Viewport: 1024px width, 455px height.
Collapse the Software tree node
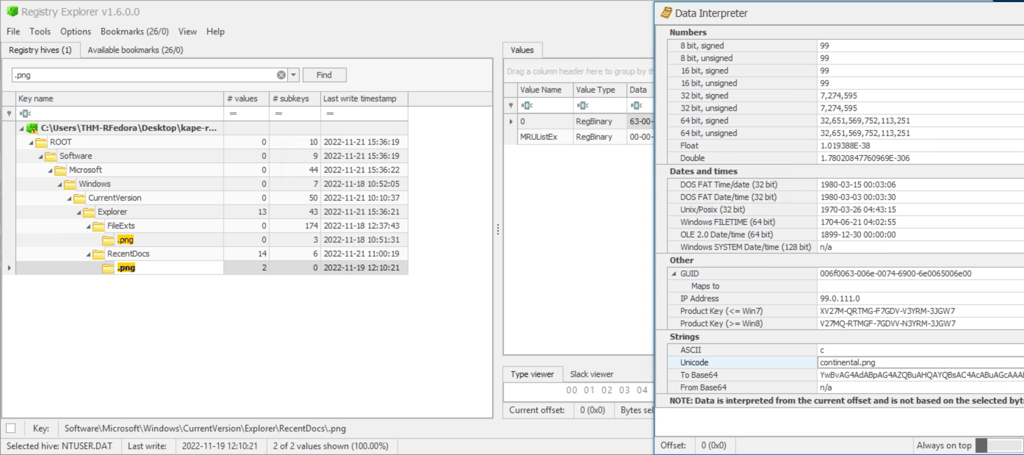40,156
